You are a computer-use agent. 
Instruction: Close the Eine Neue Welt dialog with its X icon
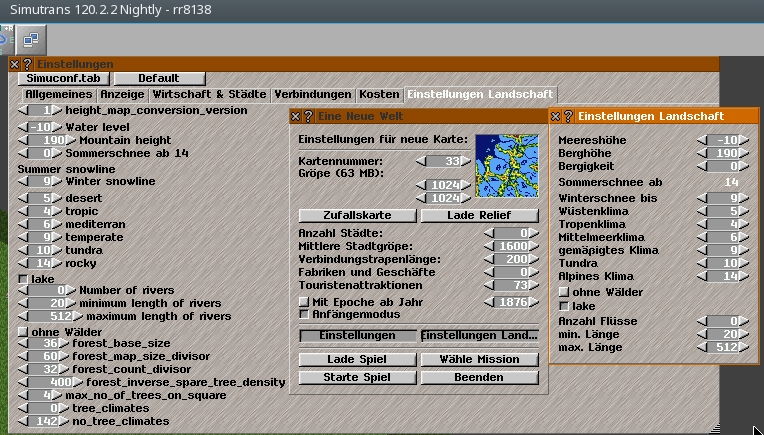pyautogui.click(x=296, y=117)
